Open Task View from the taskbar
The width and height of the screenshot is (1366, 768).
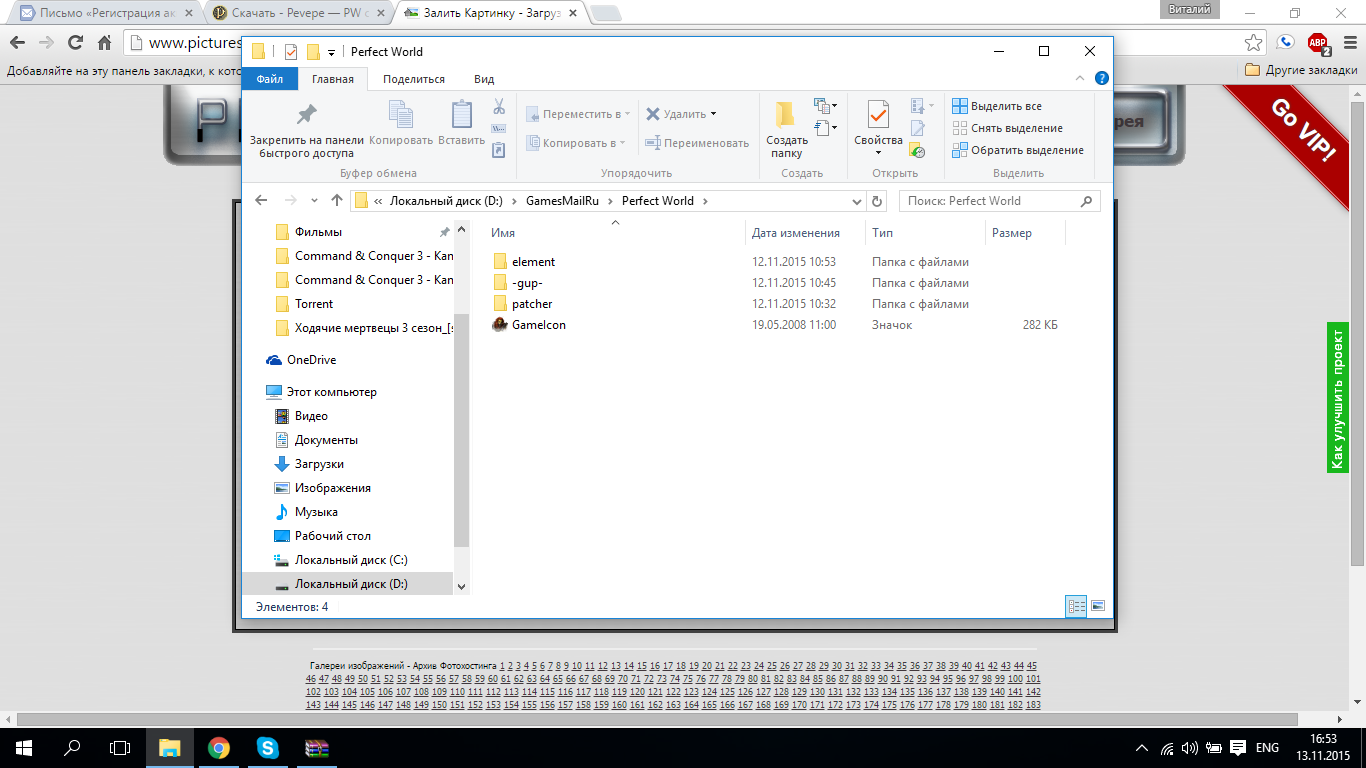120,748
